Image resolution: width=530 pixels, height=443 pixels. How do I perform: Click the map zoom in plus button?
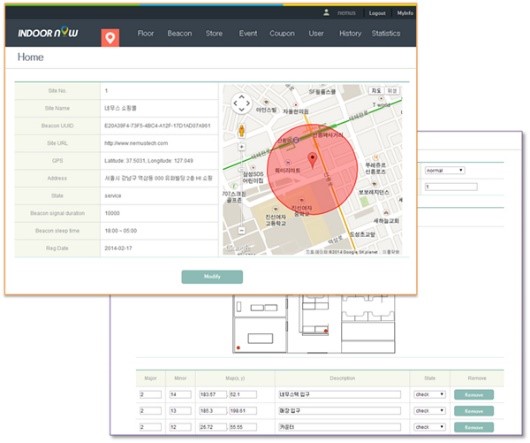241,147
